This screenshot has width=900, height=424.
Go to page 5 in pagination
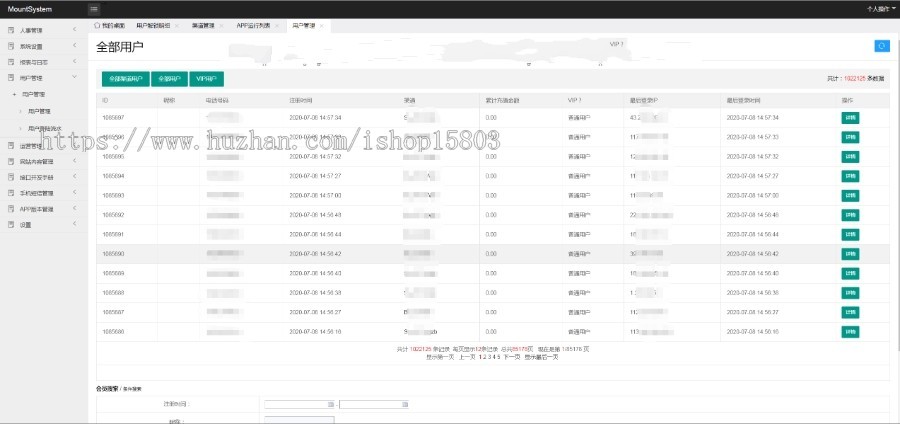click(499, 357)
